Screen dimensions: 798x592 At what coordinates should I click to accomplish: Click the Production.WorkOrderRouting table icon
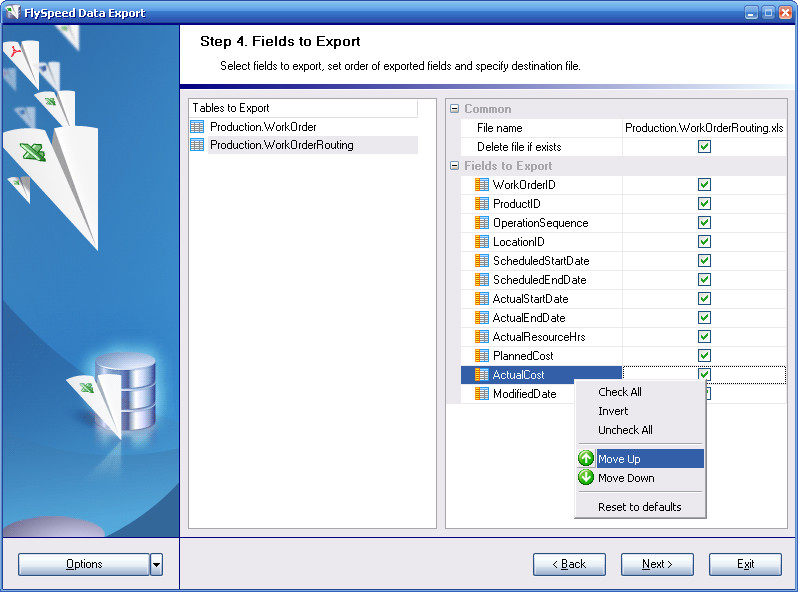197,145
